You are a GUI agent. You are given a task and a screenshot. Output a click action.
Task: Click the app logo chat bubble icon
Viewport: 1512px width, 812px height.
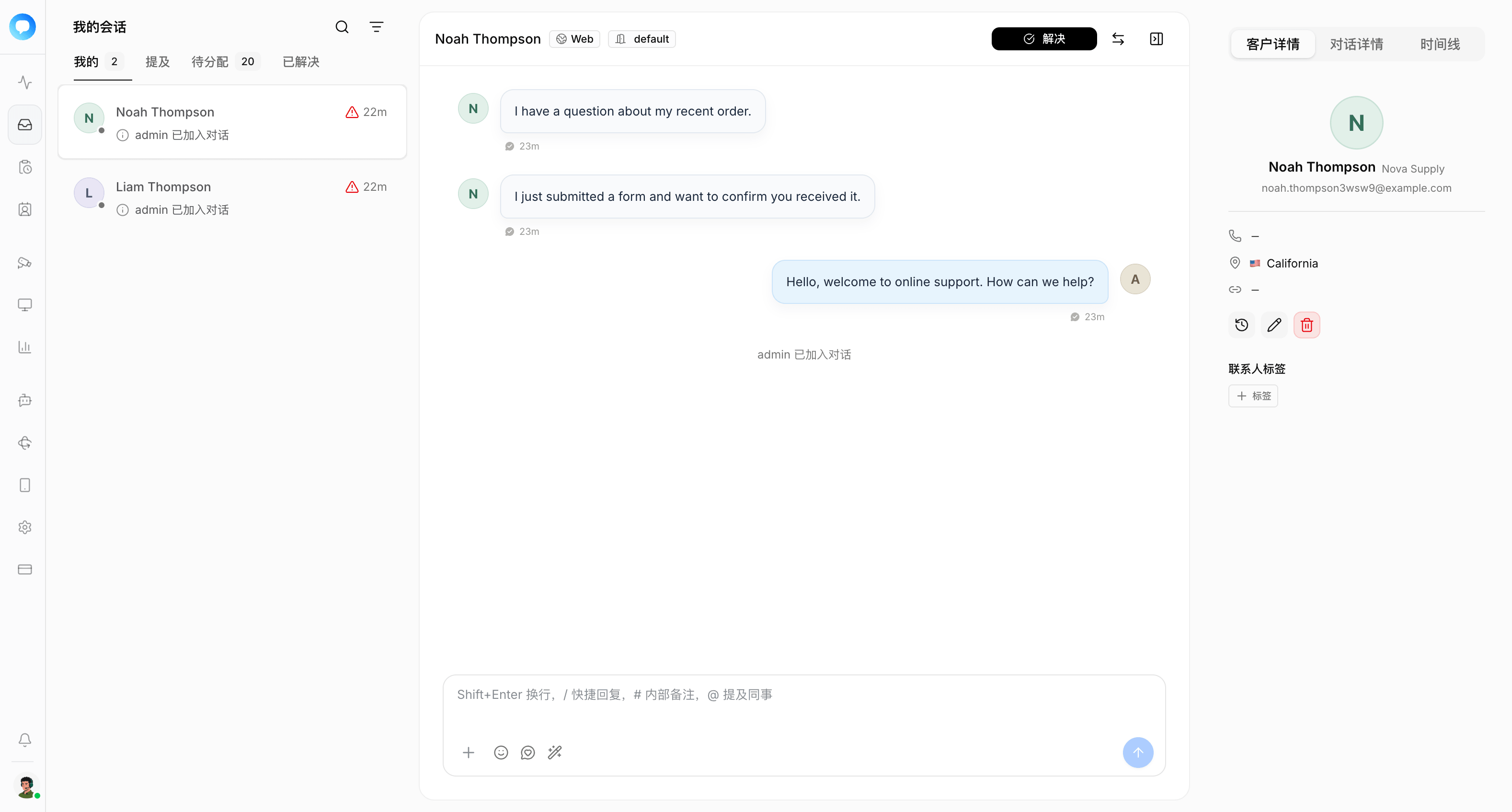tap(23, 27)
